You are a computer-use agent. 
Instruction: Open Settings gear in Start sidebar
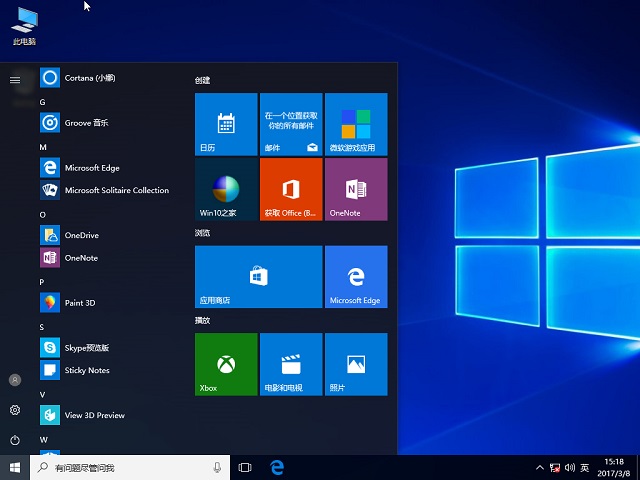pyautogui.click(x=15, y=410)
